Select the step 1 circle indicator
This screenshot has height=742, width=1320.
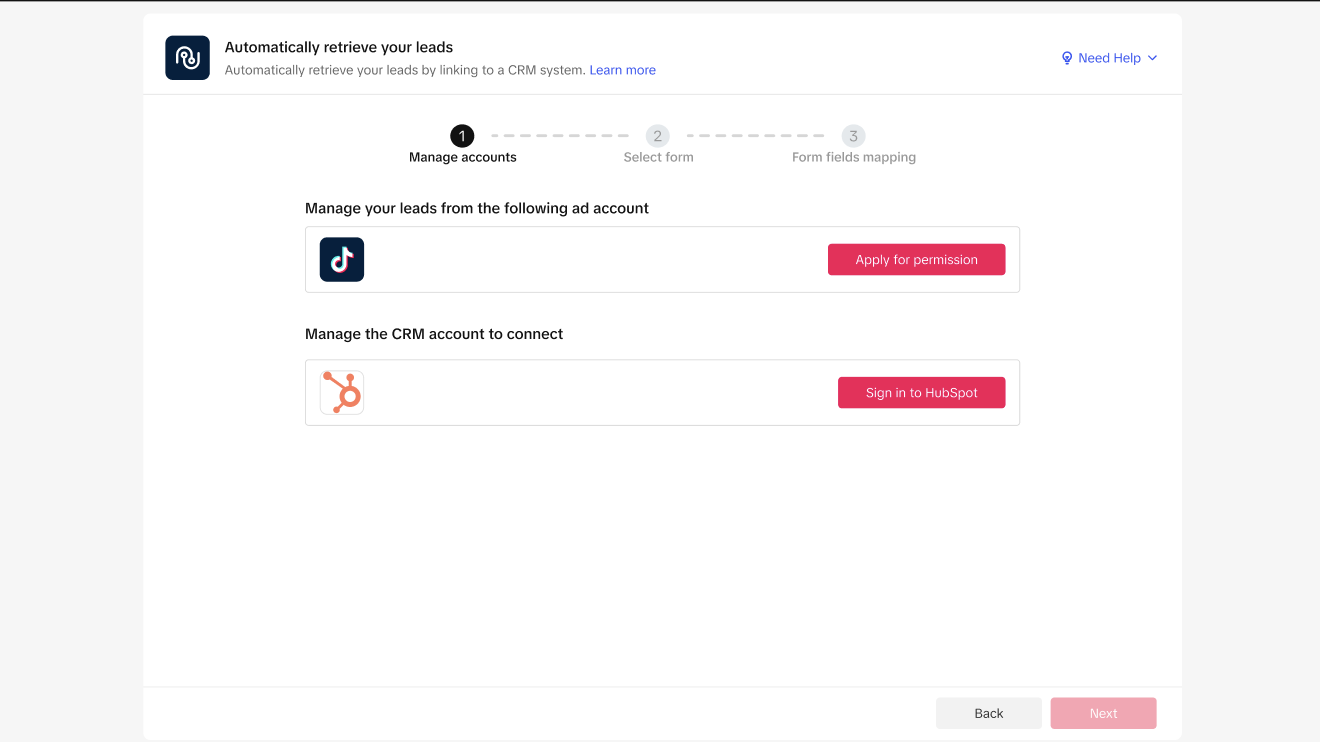click(x=462, y=136)
